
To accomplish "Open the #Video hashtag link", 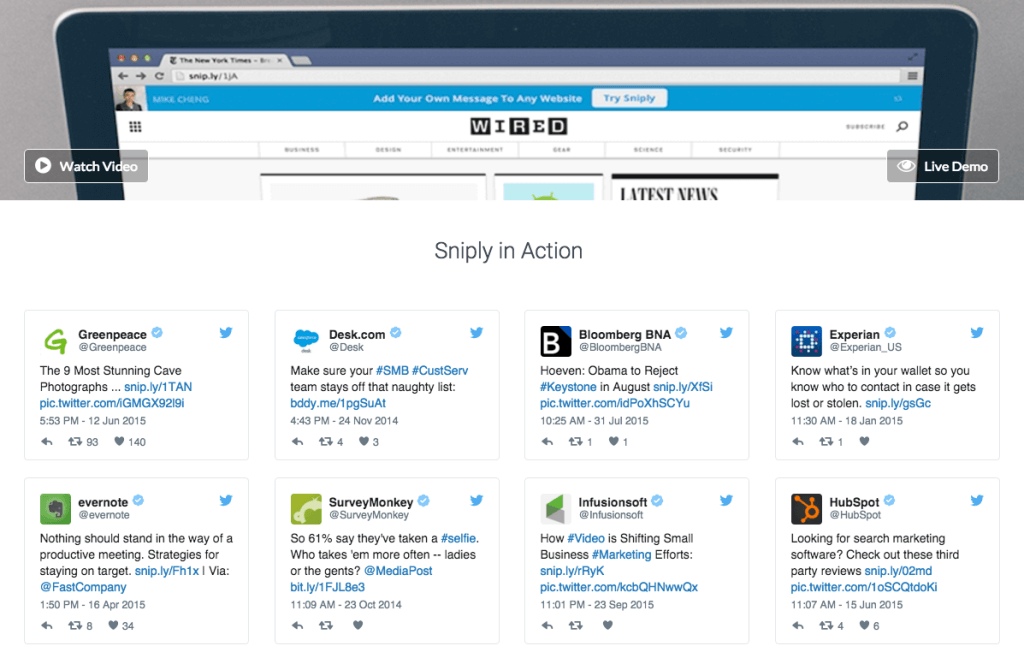I will [x=586, y=539].
